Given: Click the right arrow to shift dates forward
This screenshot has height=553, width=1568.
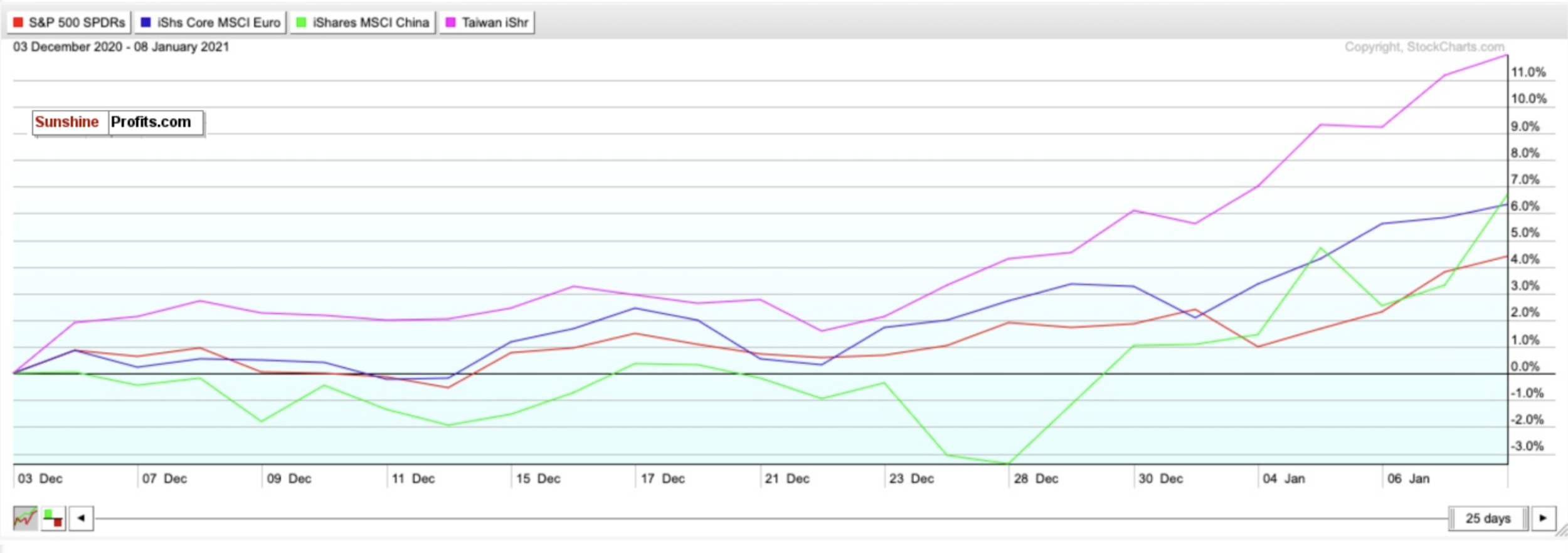Looking at the screenshot, I should [1544, 519].
